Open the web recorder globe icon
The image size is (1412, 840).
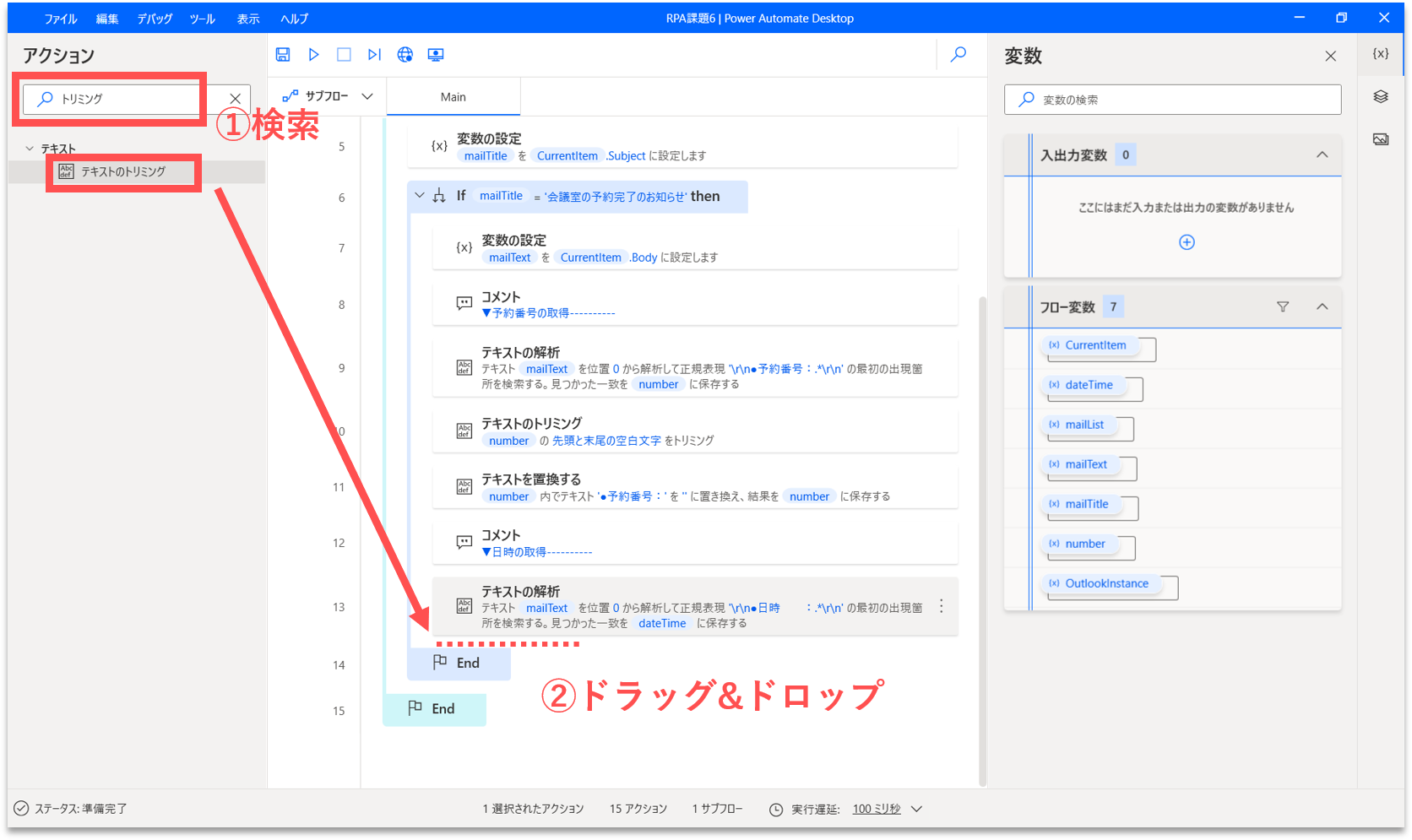405,55
